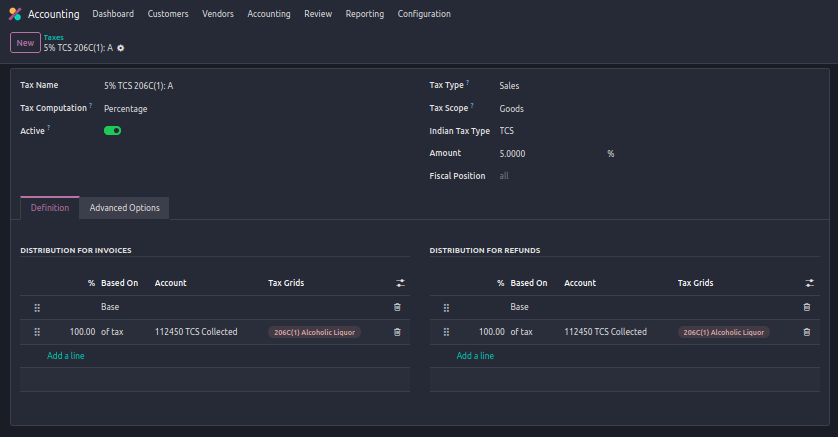Delete the invoice TCS Collected tax line
This screenshot has width=838, height=437.
pyautogui.click(x=397, y=332)
